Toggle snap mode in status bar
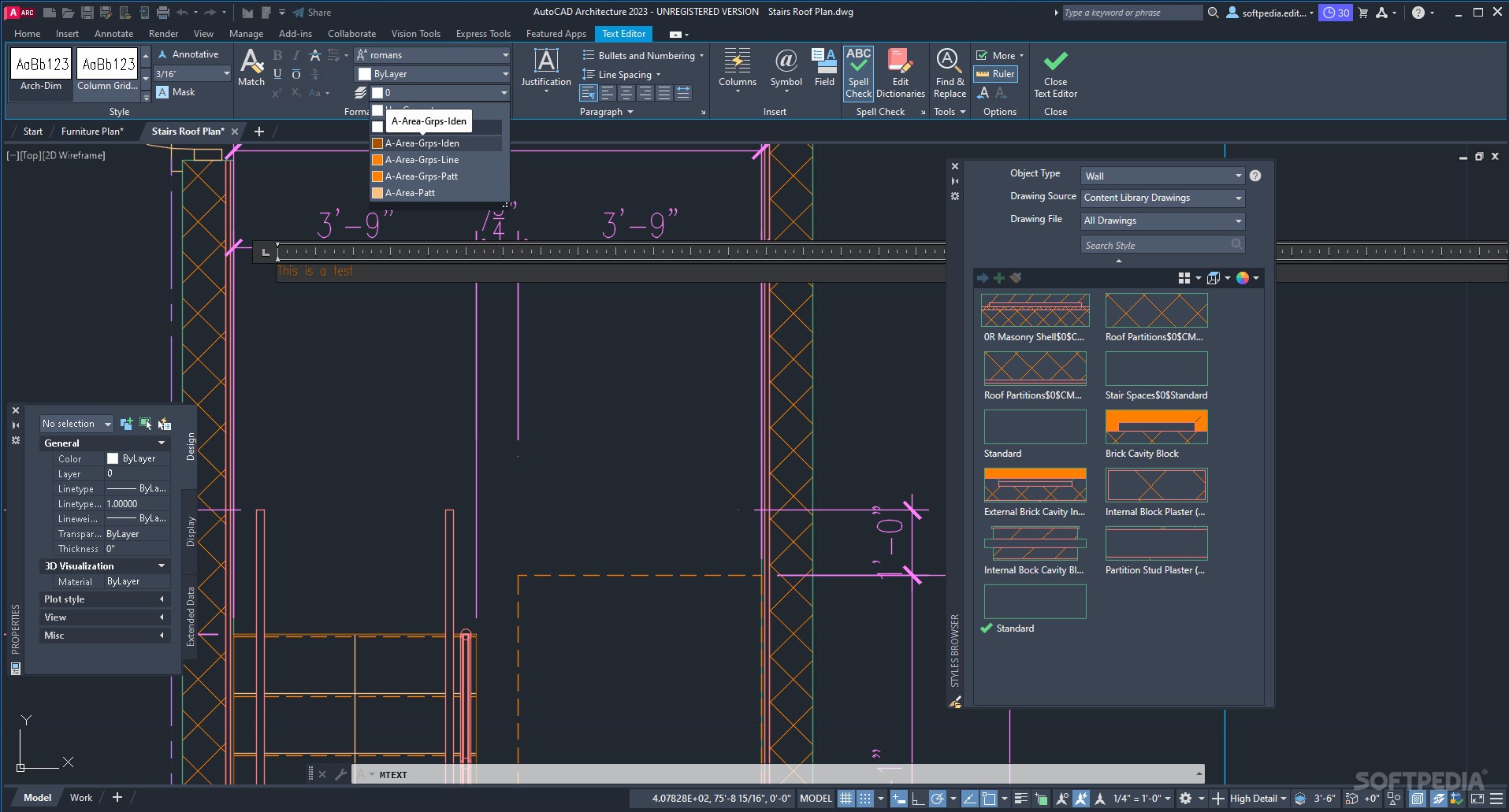Screen dimensions: 1509x812 [864, 798]
